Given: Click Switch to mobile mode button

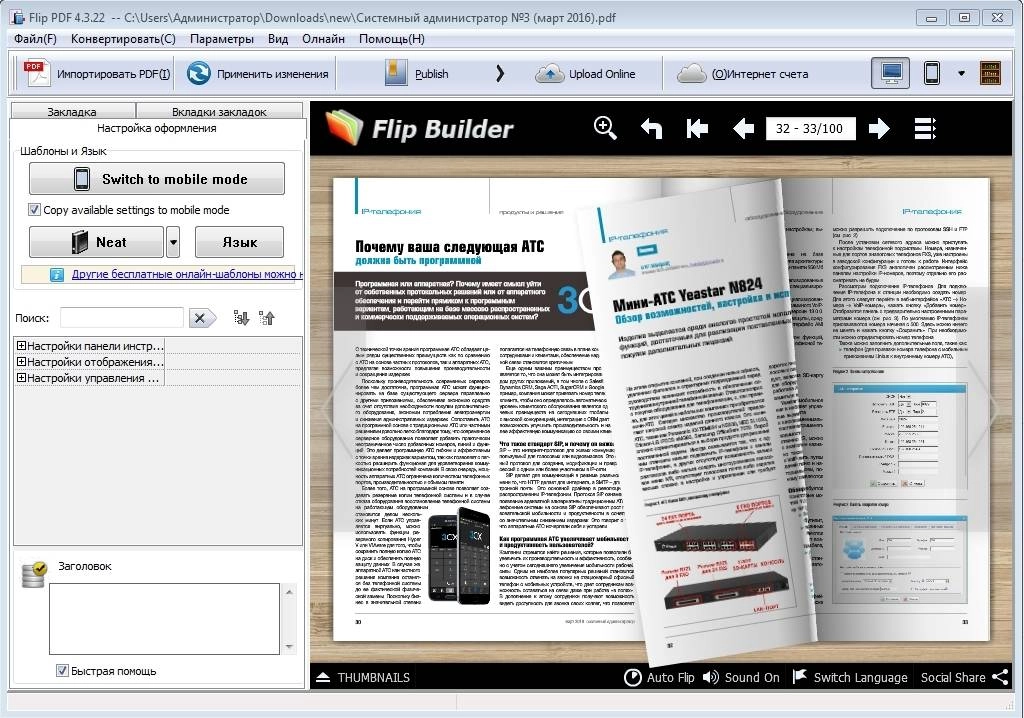Looking at the screenshot, I should click(x=157, y=178).
